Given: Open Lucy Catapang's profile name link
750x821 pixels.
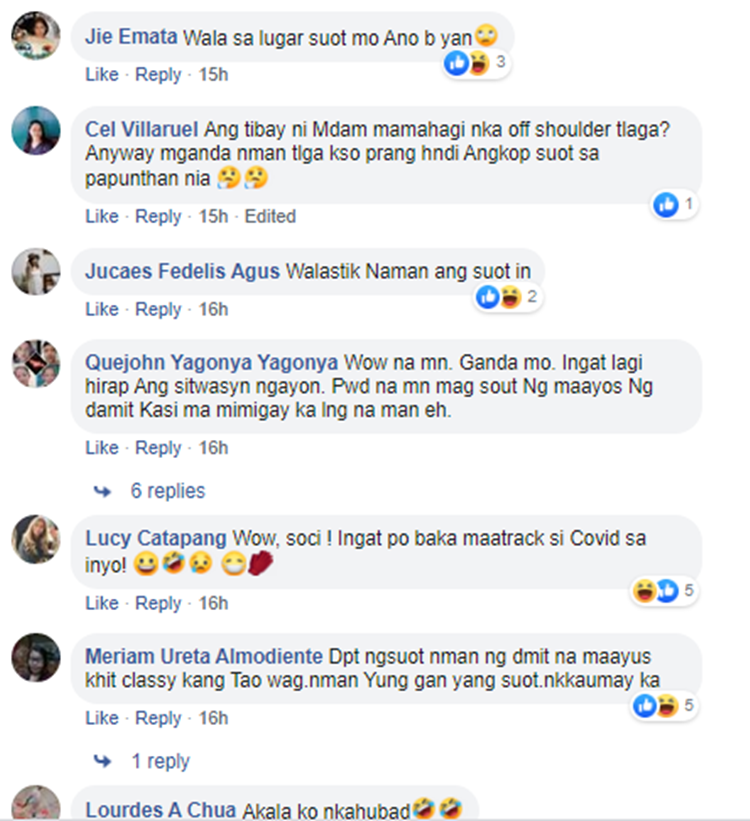Looking at the screenshot, I should pyautogui.click(x=156, y=538).
